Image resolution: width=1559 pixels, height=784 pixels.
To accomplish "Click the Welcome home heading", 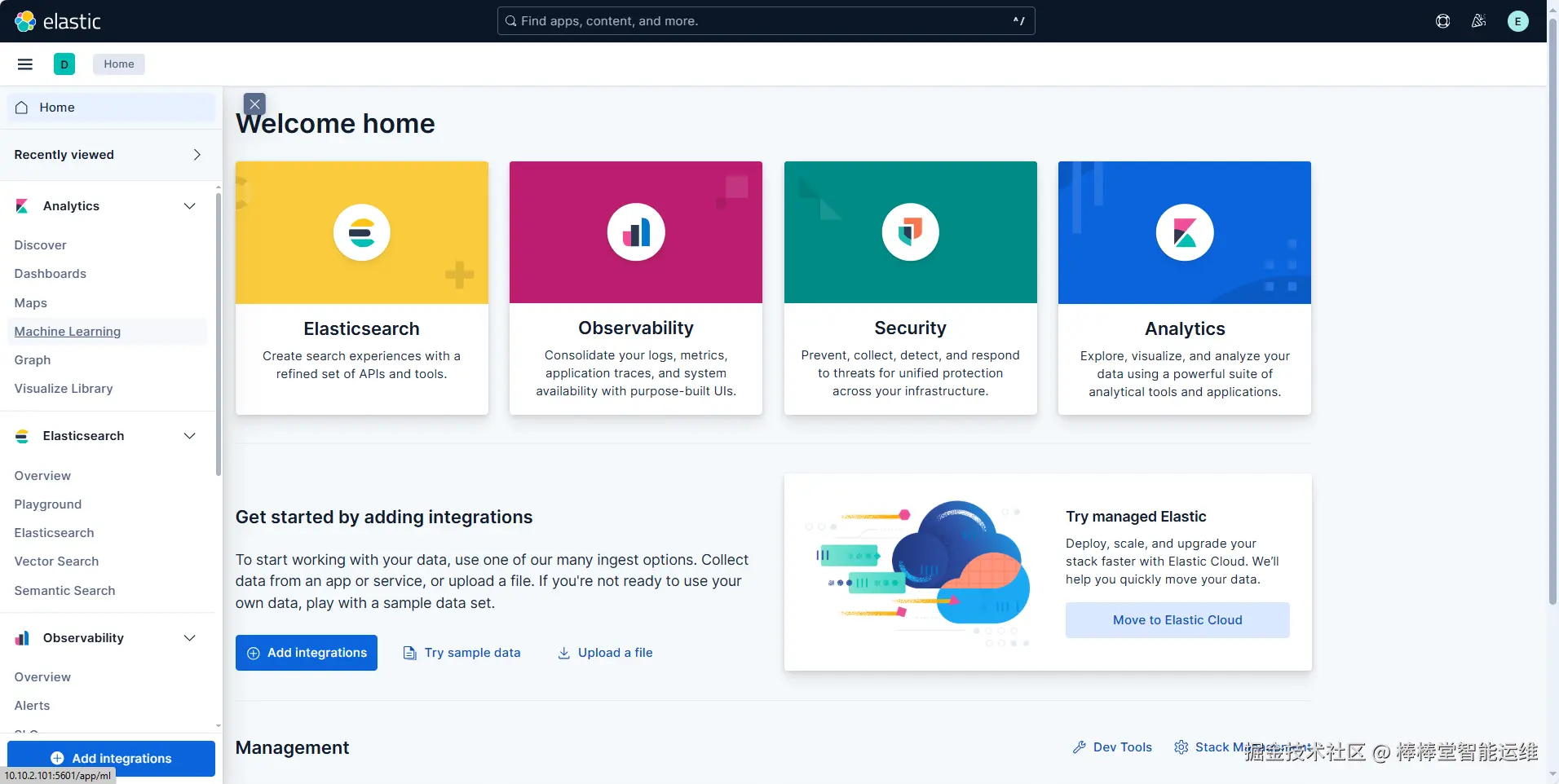I will pyautogui.click(x=335, y=124).
